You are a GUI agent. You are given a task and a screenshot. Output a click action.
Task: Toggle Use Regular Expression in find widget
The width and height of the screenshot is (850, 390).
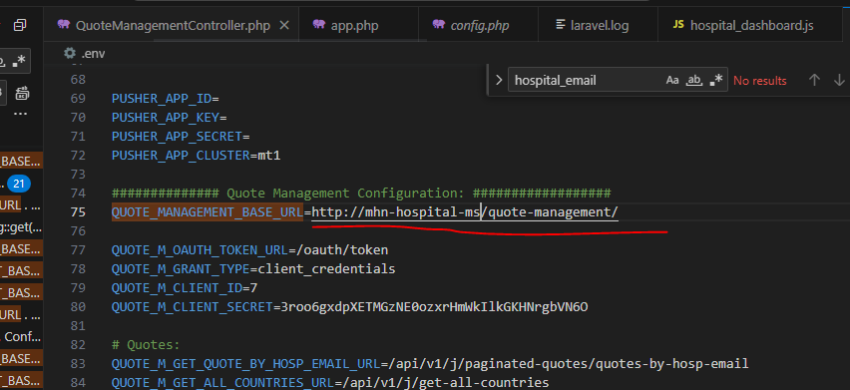[x=716, y=80]
